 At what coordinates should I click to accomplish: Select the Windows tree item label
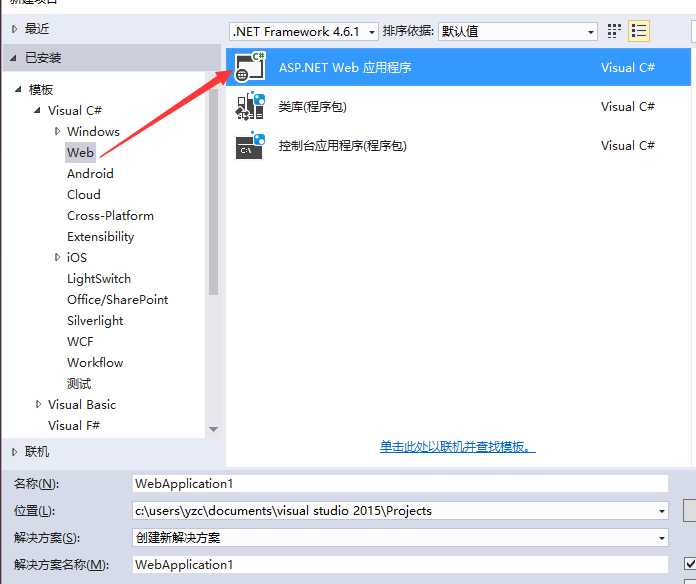click(93, 131)
